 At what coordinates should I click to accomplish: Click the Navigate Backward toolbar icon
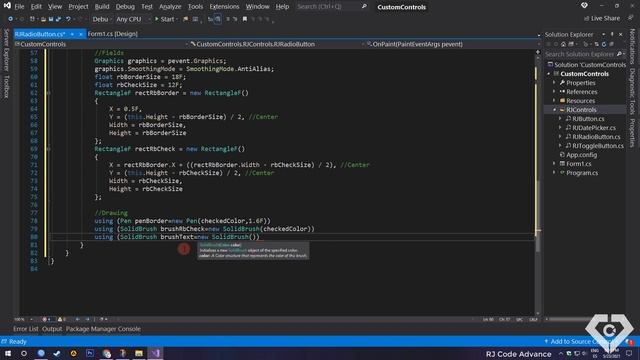[x=10, y=19]
